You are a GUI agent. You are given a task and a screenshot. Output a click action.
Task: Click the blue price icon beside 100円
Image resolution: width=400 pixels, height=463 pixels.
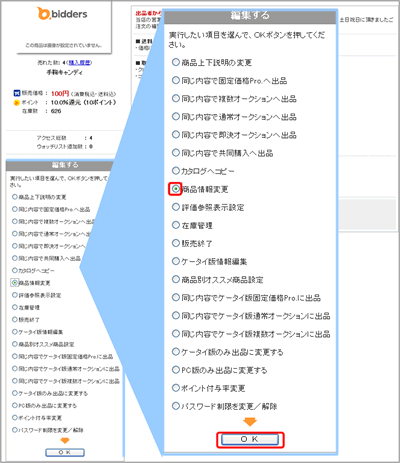(16, 93)
